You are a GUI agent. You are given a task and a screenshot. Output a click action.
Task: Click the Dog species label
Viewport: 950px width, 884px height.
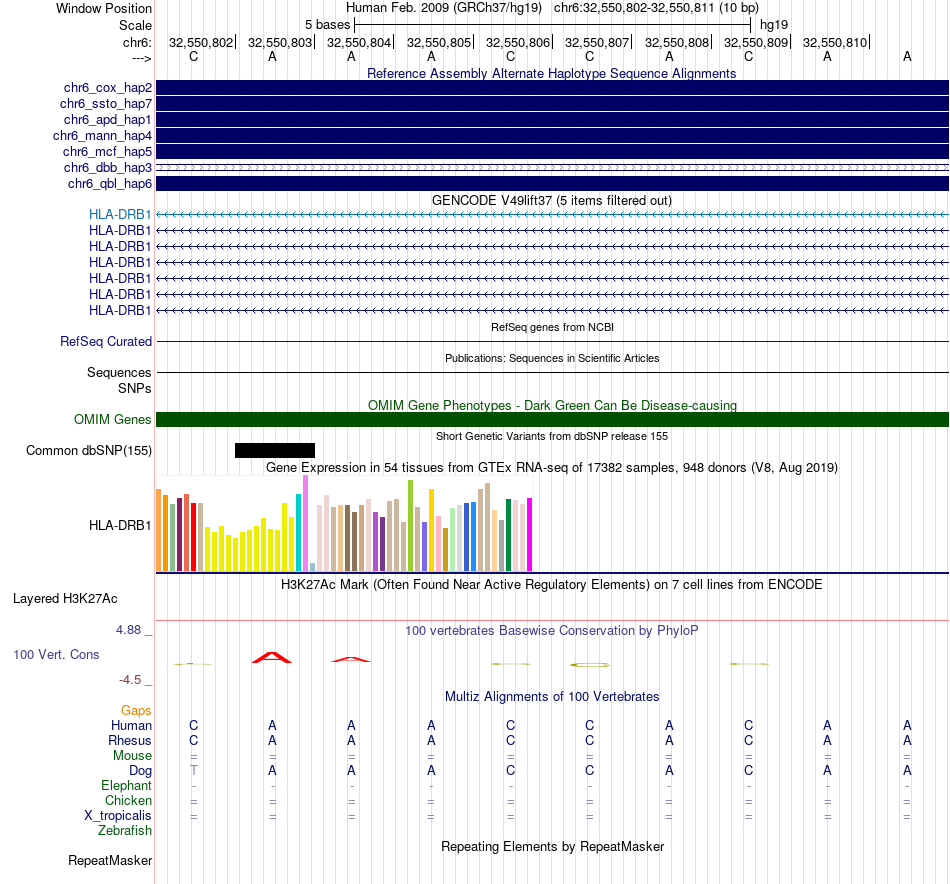pos(140,771)
